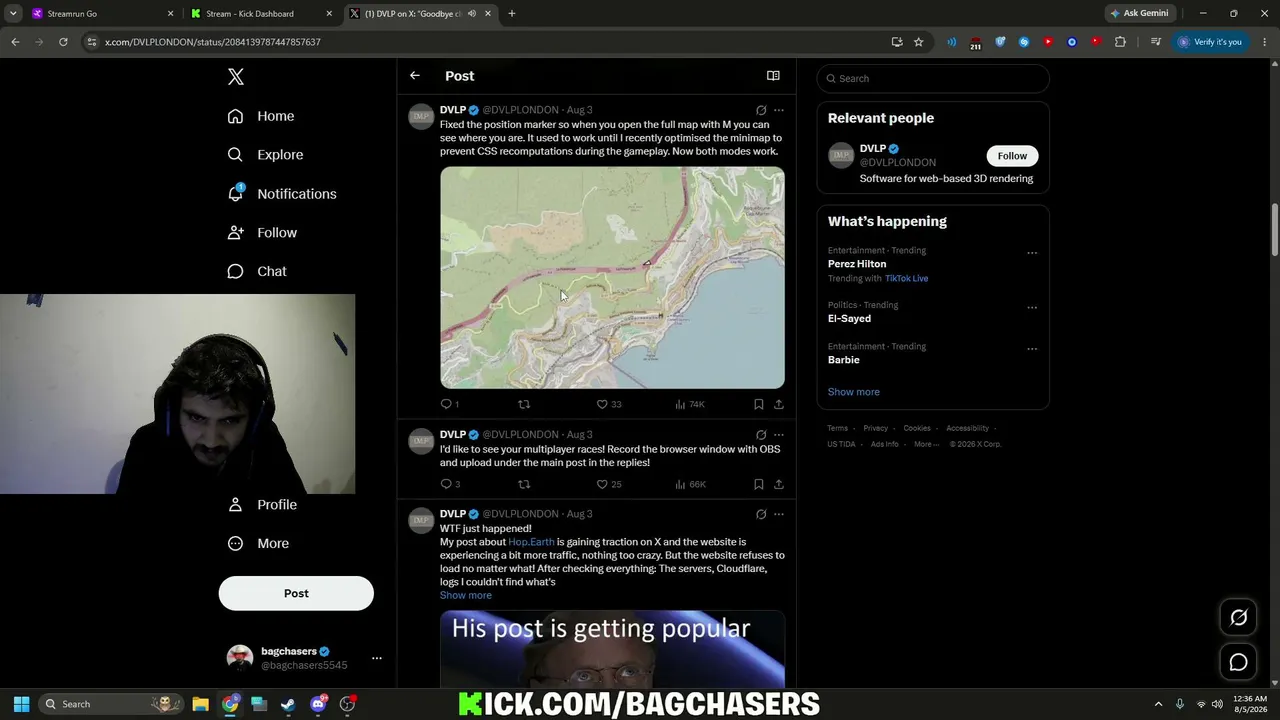Expand the post with Show more
The image size is (1280, 720).
pyautogui.click(x=466, y=596)
